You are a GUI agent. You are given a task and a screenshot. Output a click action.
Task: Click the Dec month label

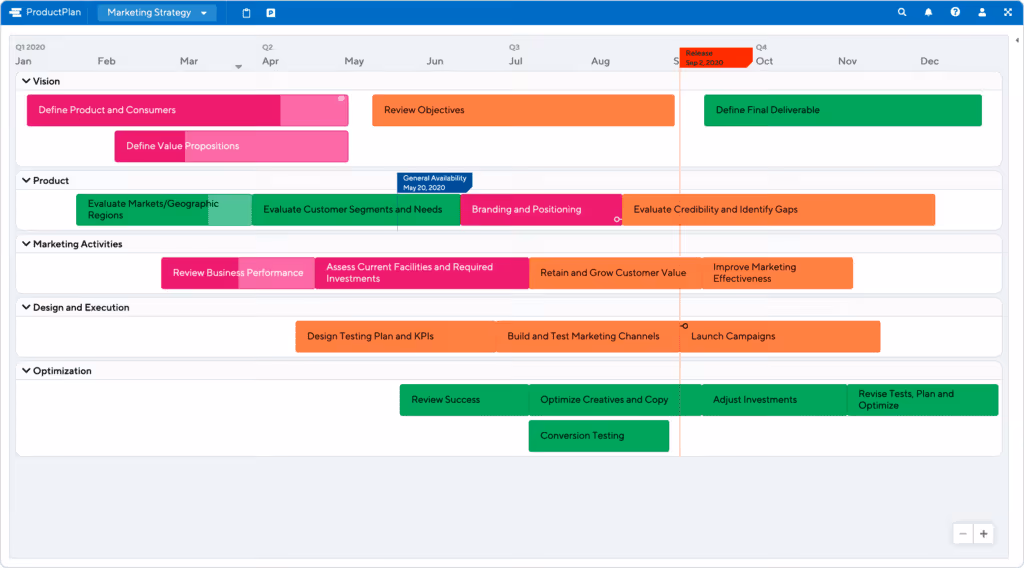click(929, 61)
